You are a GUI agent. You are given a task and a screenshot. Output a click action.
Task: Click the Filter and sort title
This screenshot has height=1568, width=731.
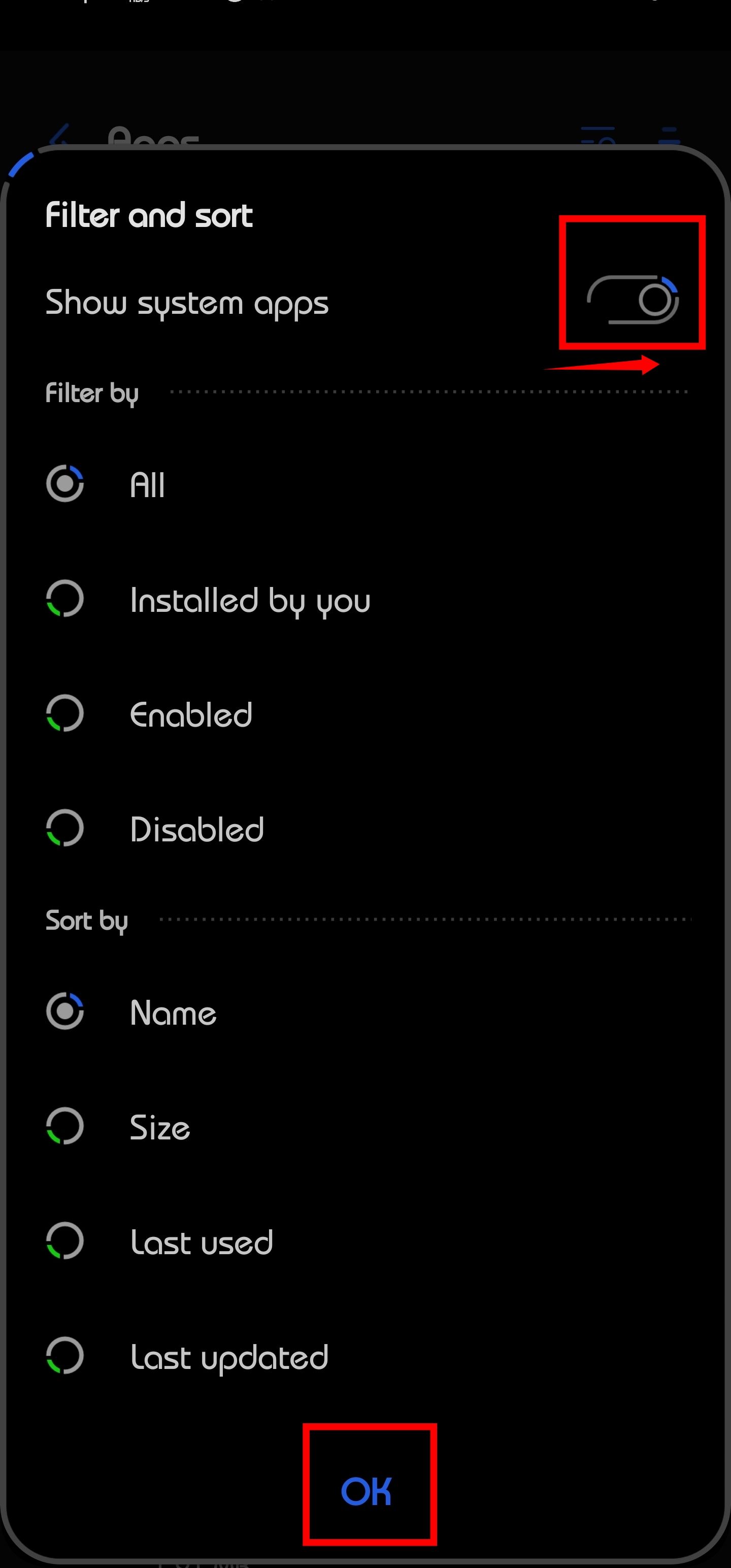point(149,215)
